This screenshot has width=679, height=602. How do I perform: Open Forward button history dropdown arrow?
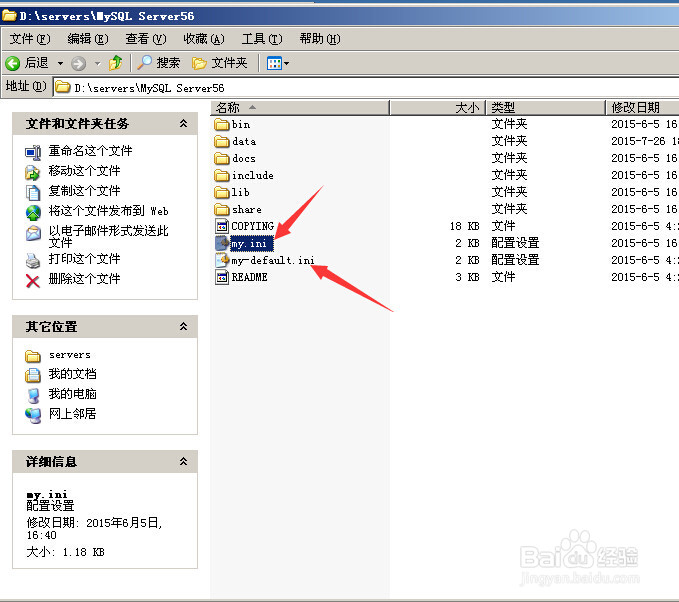point(97,64)
